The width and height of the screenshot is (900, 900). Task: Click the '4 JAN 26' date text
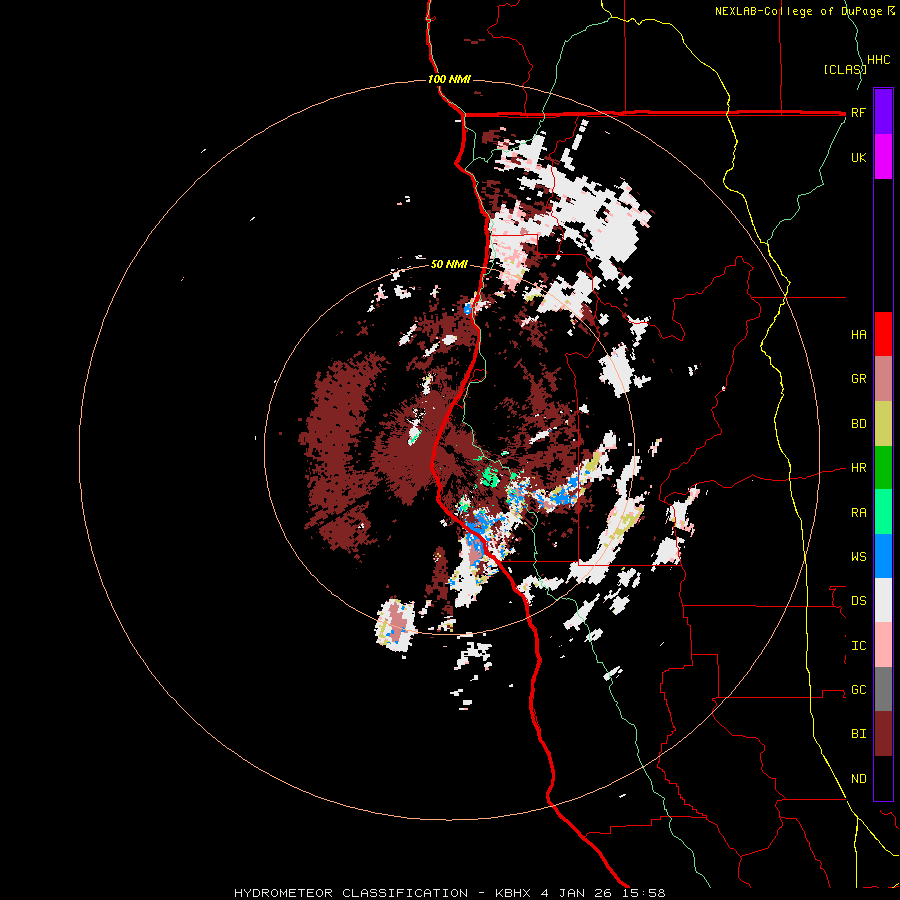pyautogui.click(x=577, y=893)
